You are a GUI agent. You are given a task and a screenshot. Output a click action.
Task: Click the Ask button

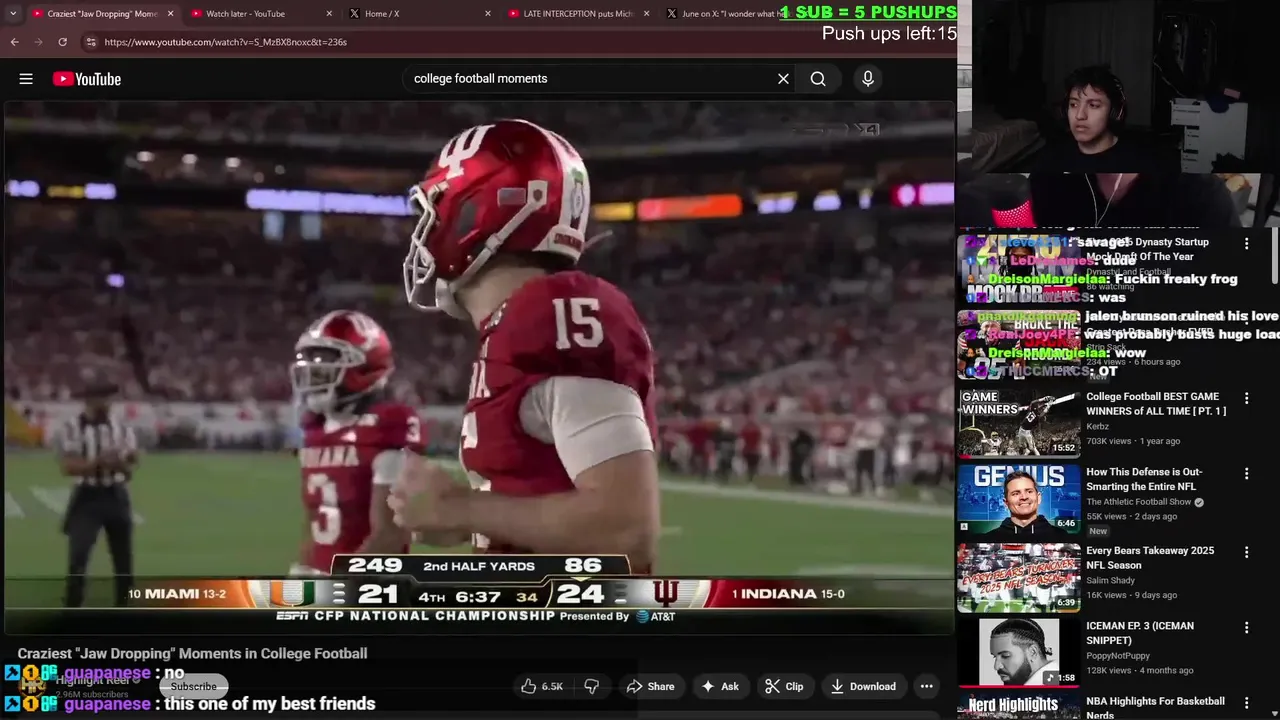coord(720,686)
